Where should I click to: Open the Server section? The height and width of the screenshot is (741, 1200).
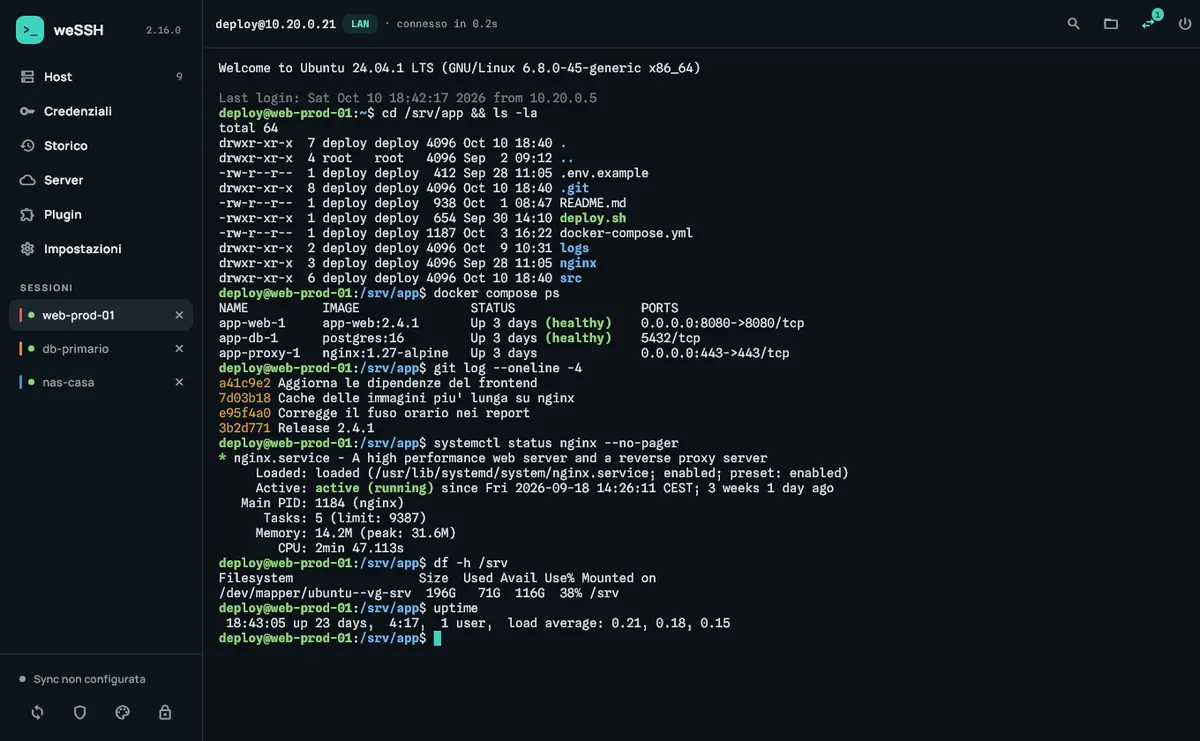coord(101,180)
